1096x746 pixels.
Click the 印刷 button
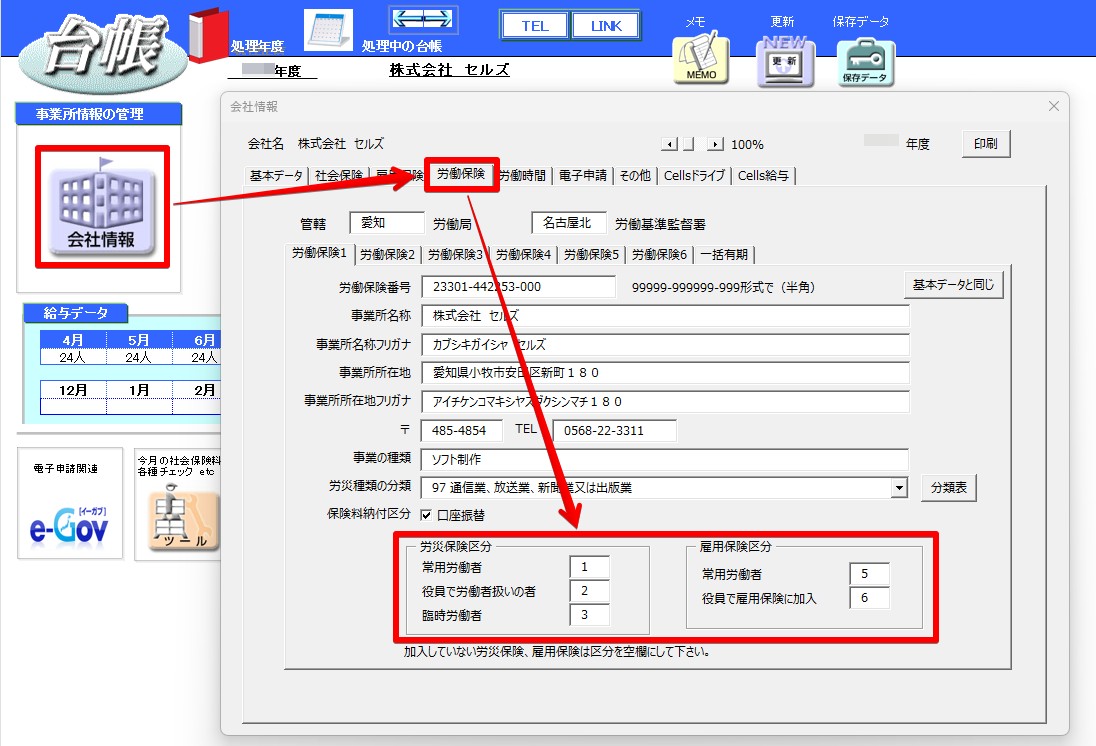coord(986,143)
